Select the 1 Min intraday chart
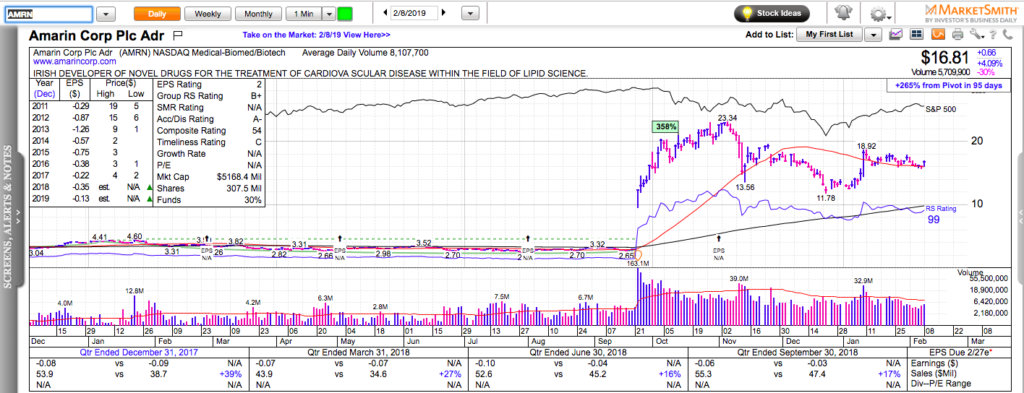This screenshot has width=1024, height=393. click(304, 13)
